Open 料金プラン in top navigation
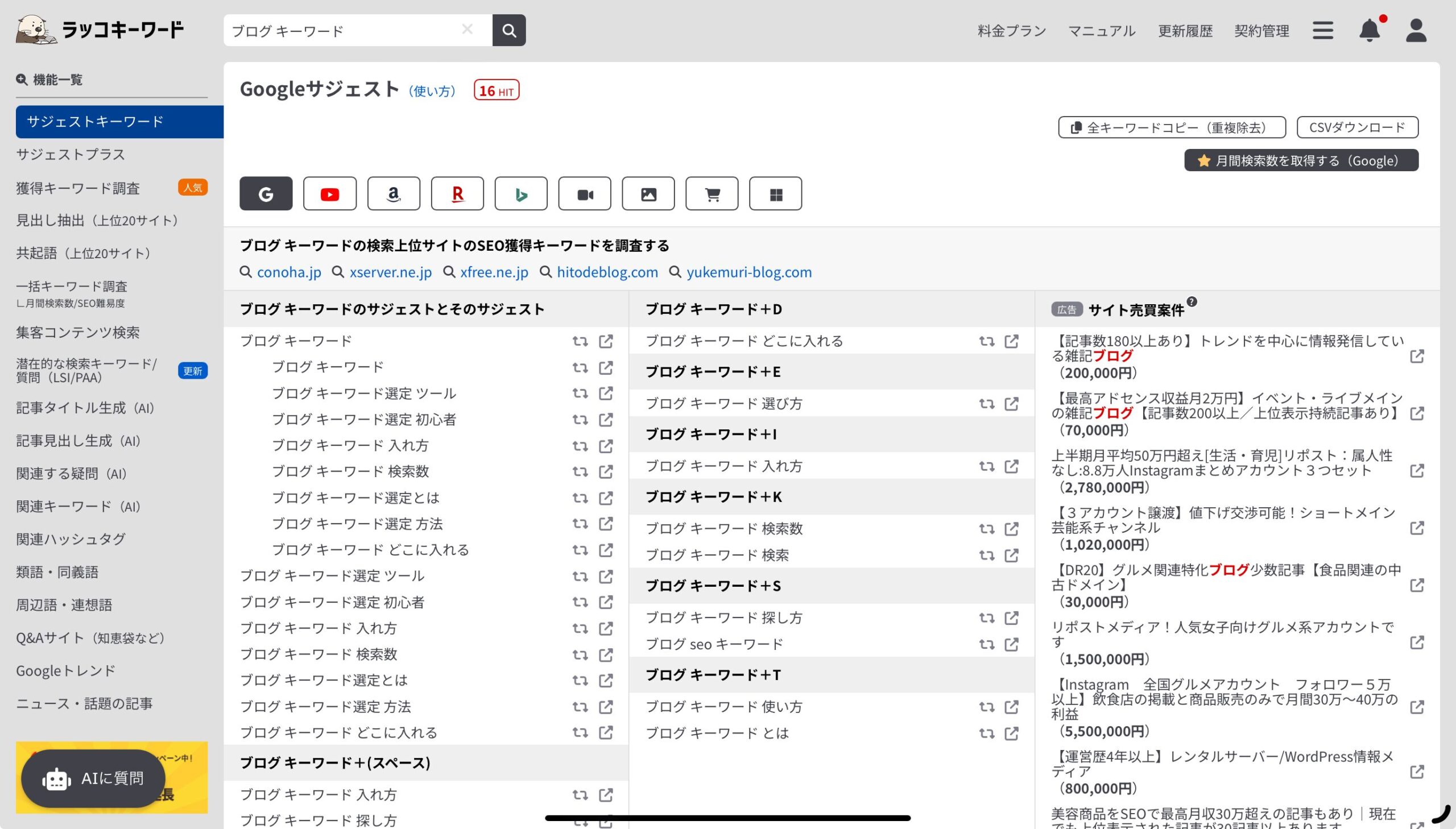1456x829 pixels. coord(1012,30)
